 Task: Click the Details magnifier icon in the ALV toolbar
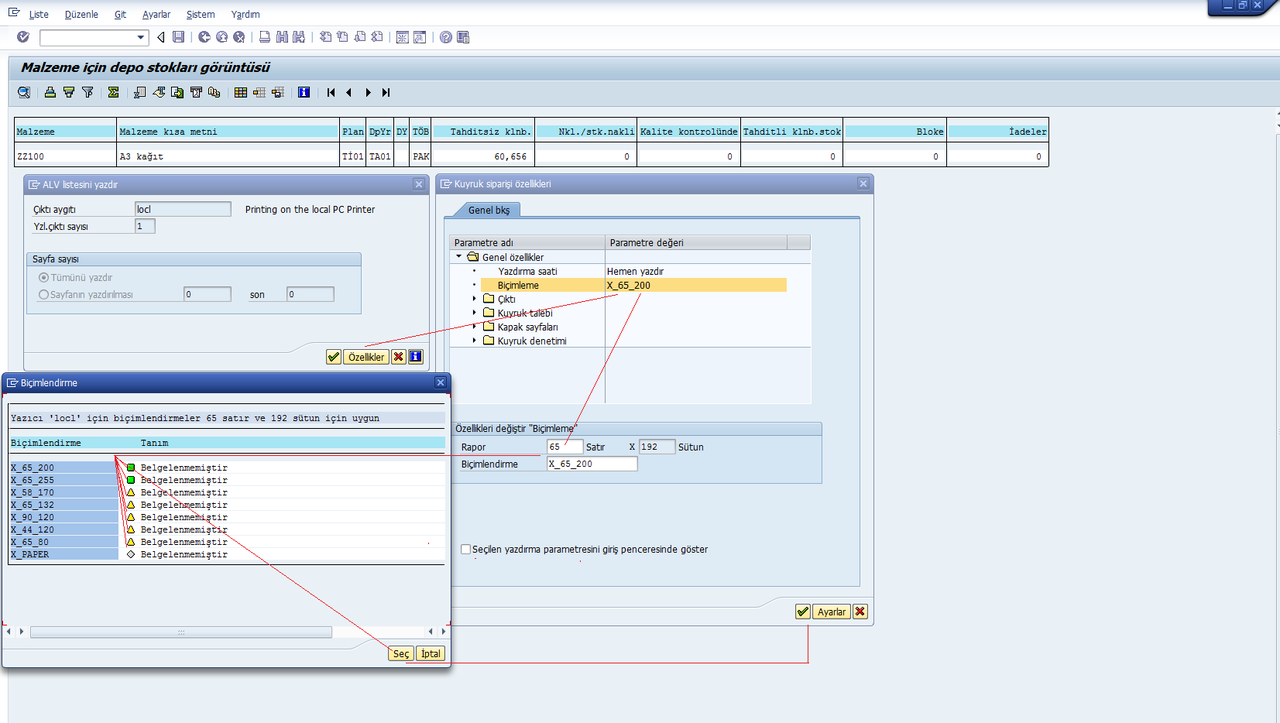click(23, 92)
